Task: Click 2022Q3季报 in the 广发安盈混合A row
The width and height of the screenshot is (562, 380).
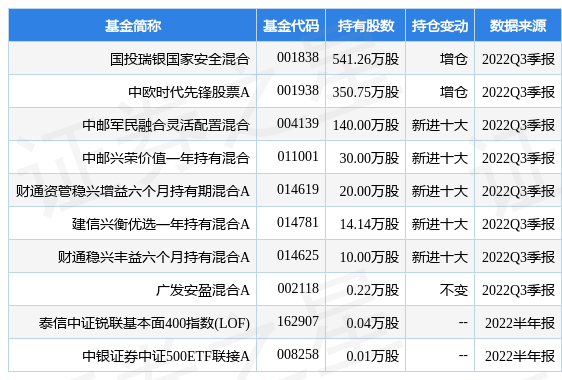Action: 518,290
